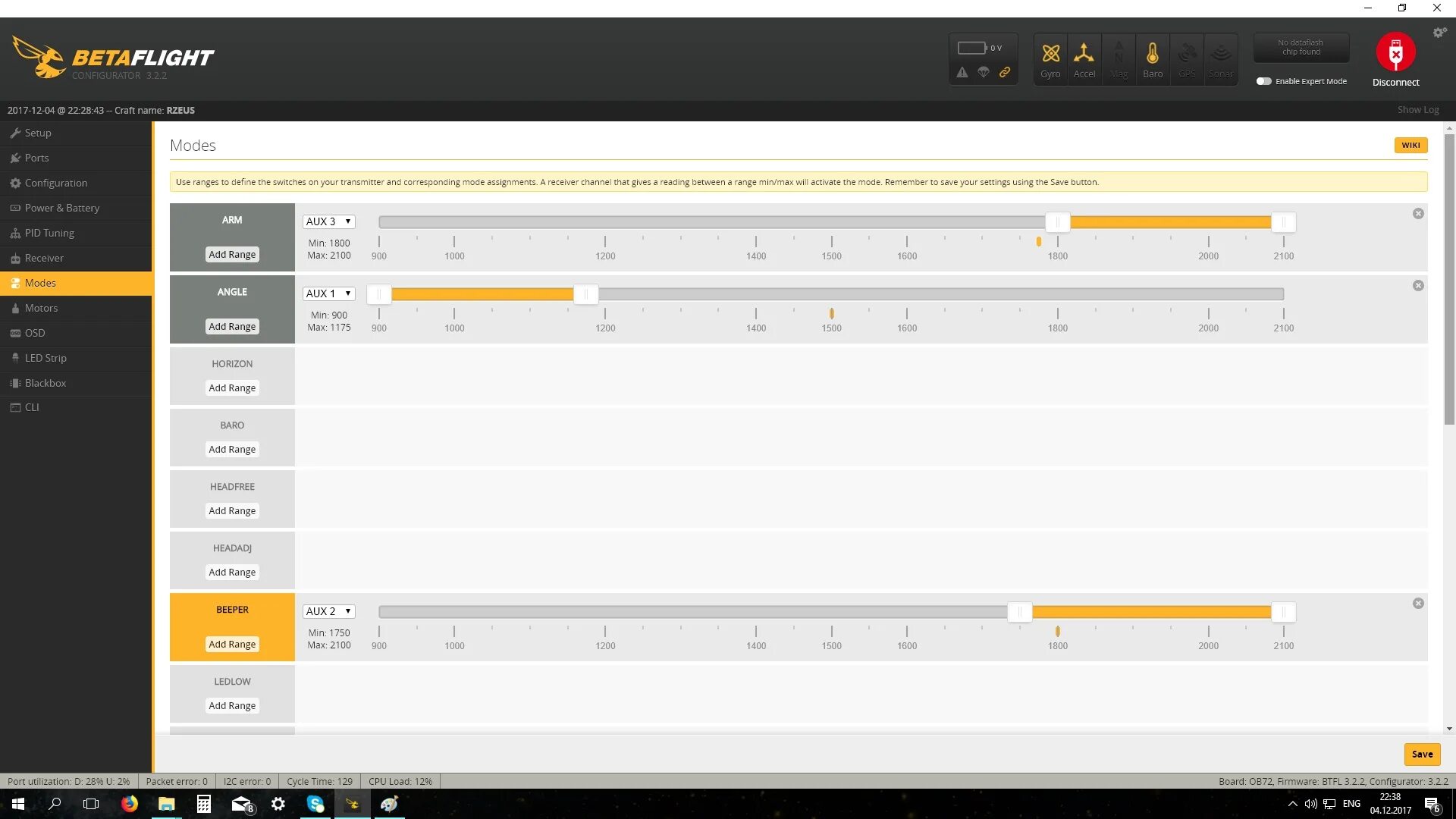Image resolution: width=1456 pixels, height=819 pixels.
Task: Click the warning triangle status icon
Action: pyautogui.click(x=962, y=72)
